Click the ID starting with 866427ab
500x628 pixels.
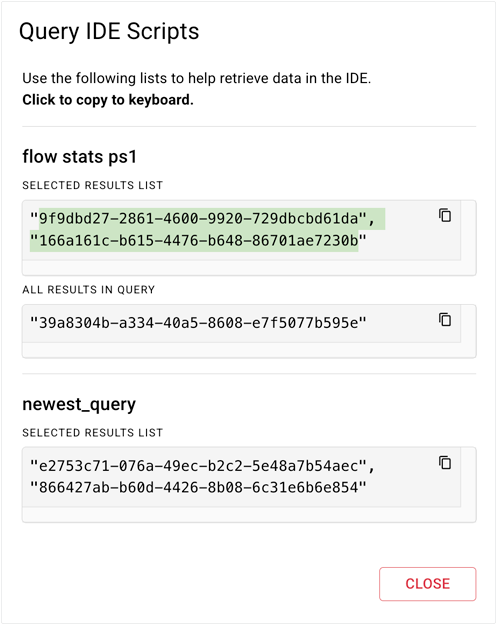[x=200, y=489]
